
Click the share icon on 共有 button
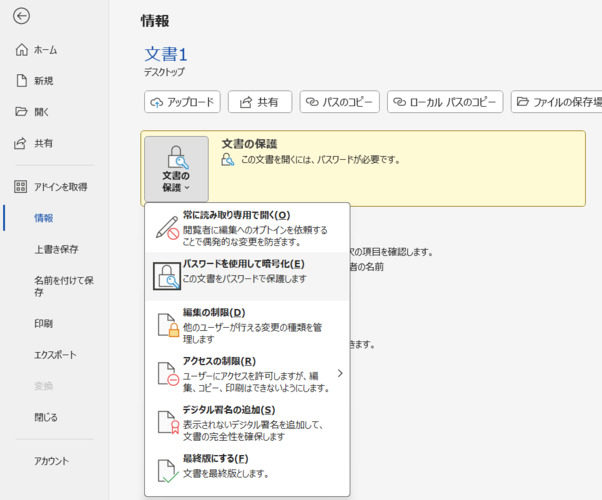pyautogui.click(x=246, y=102)
